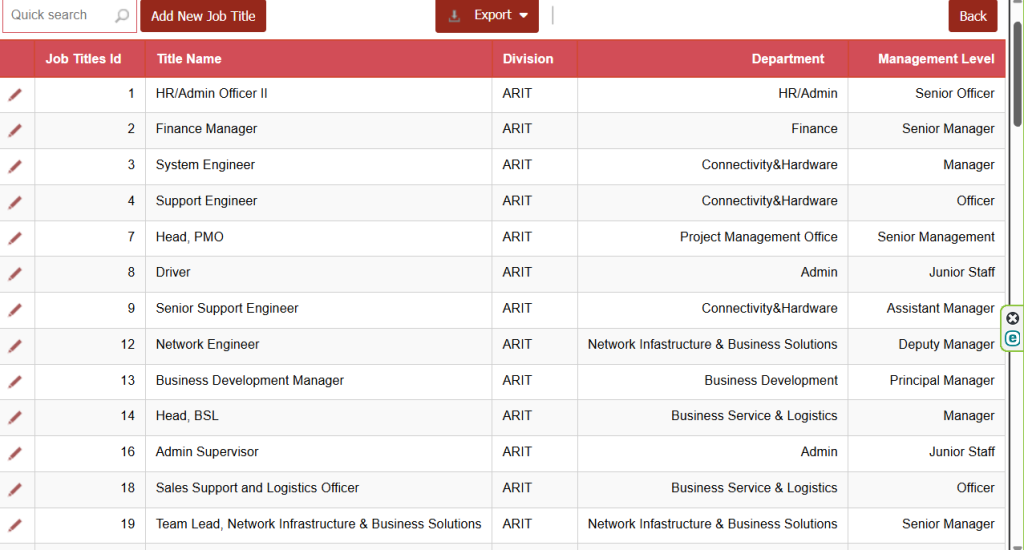Sort by Title Name column header
Screen dimensions: 1024x550
pos(189,59)
